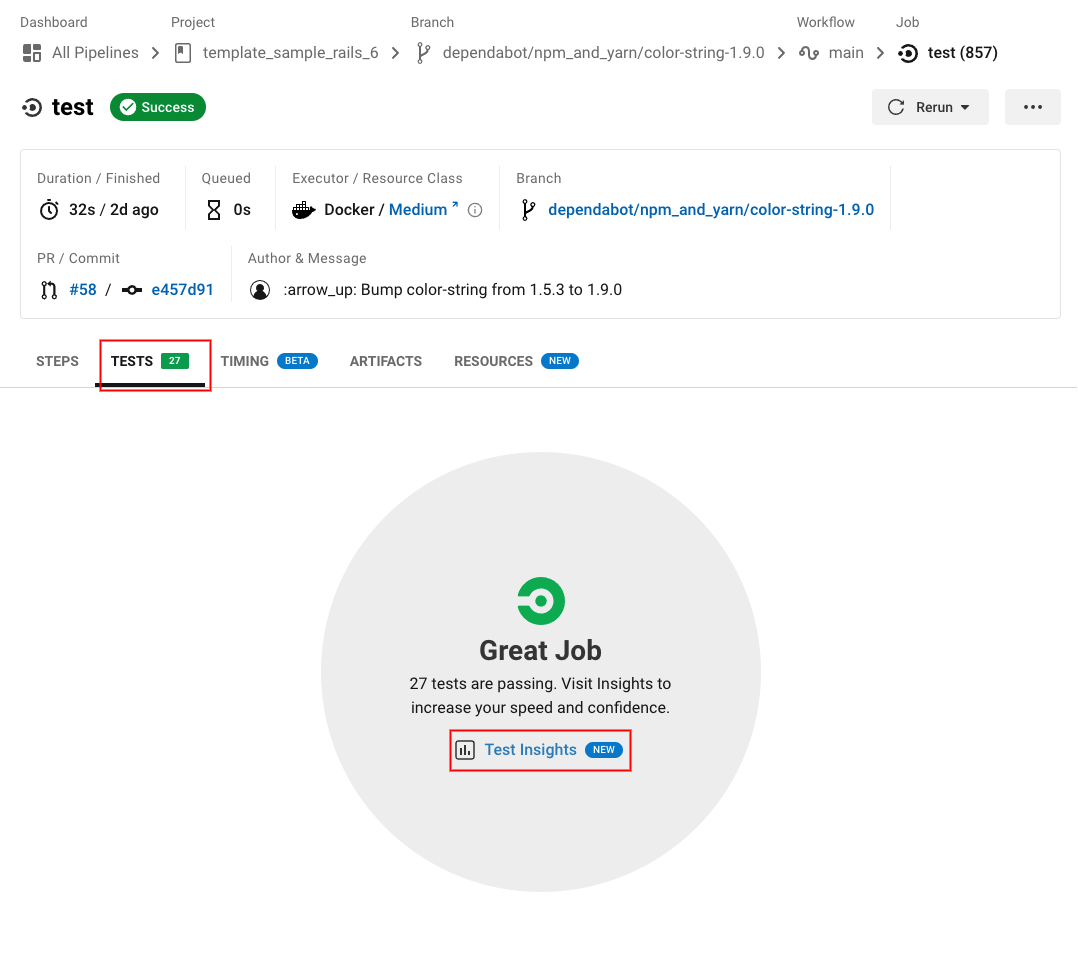Select the commit message text

[x=452, y=290]
